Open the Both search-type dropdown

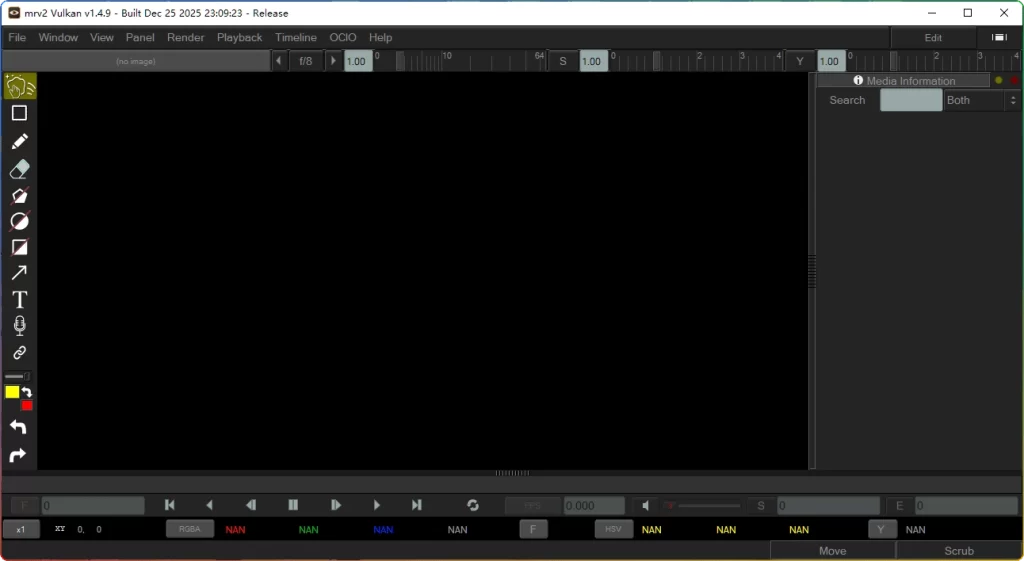[x=982, y=100]
